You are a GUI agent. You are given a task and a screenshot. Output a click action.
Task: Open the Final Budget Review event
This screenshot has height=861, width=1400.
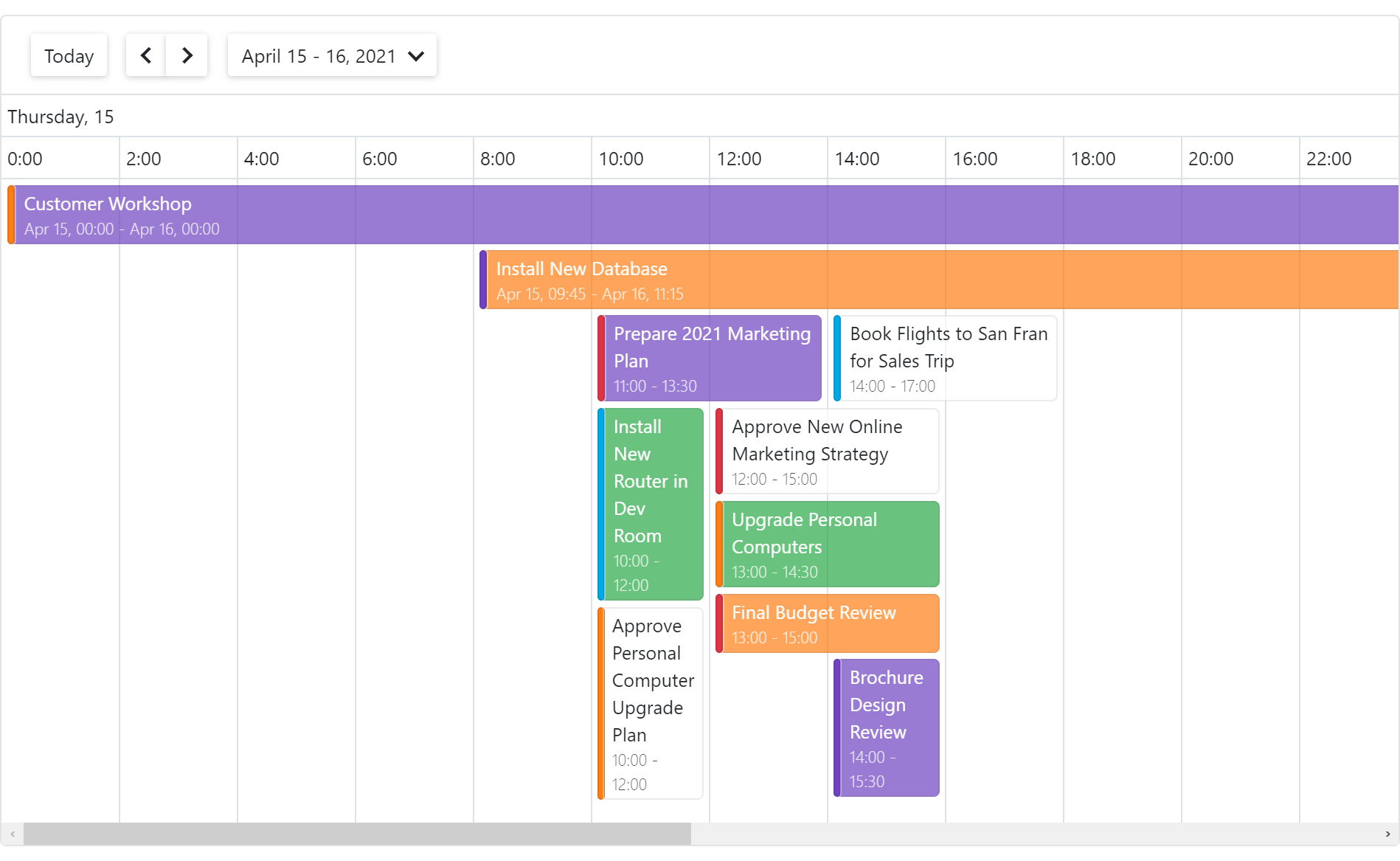click(826, 623)
